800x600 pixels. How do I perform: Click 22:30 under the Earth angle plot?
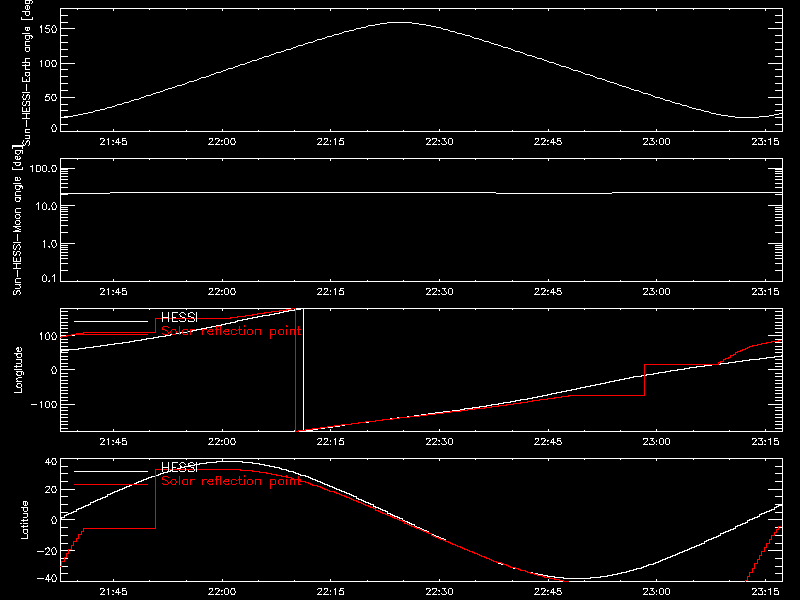click(439, 142)
